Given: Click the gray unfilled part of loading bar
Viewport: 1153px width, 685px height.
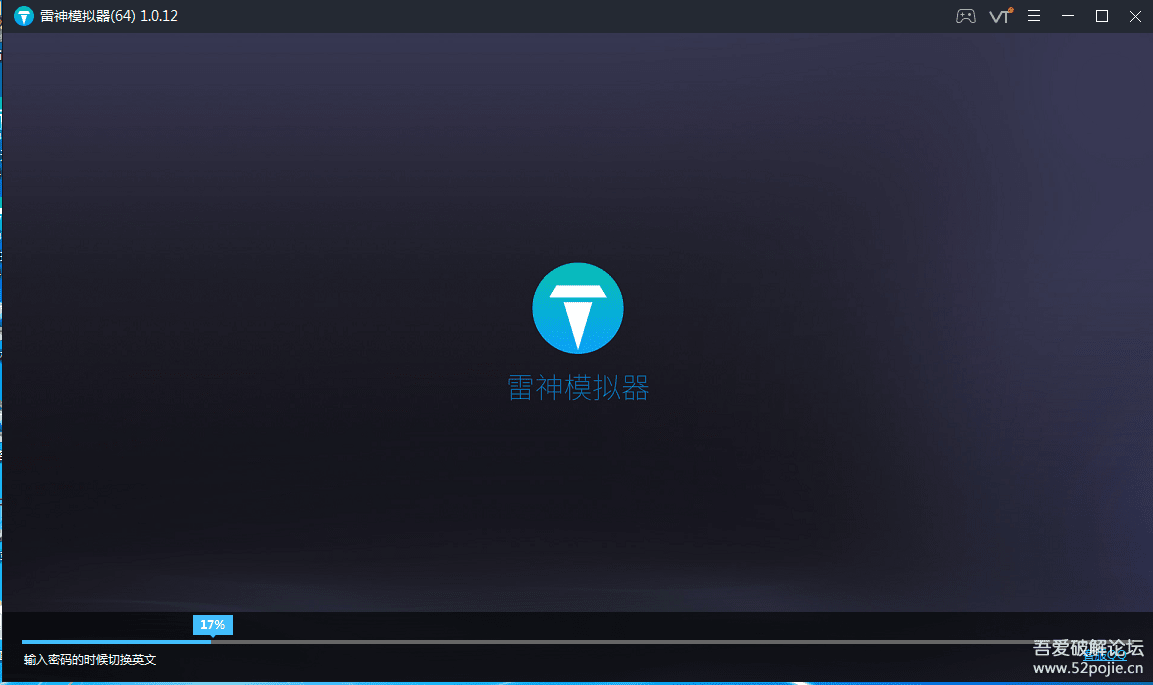Looking at the screenshot, I should [600, 641].
